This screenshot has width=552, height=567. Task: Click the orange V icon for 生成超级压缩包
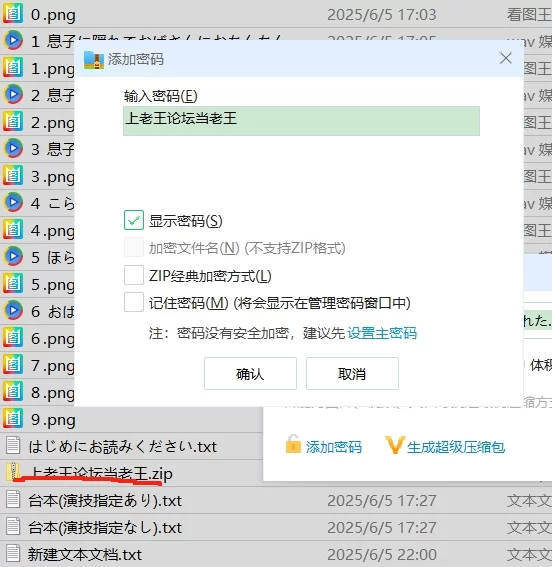pos(394,445)
